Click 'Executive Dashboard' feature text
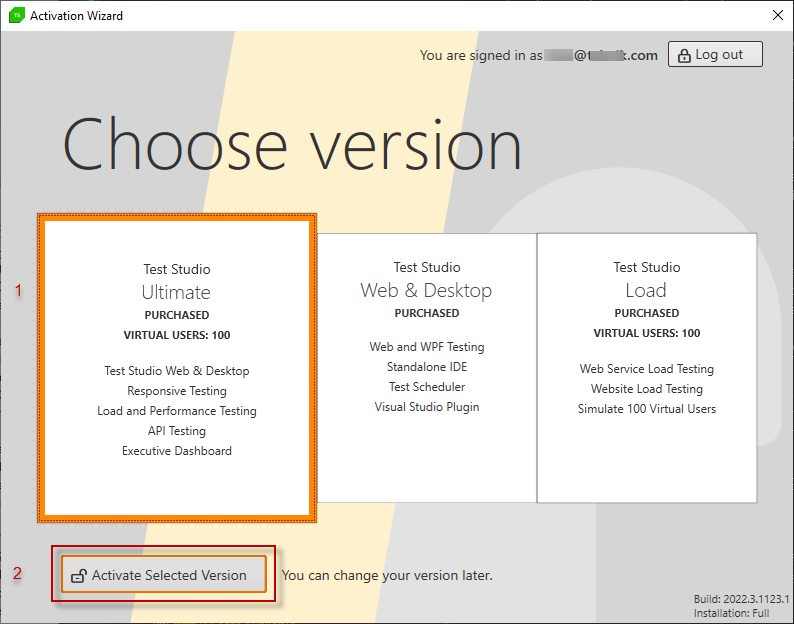 (177, 451)
